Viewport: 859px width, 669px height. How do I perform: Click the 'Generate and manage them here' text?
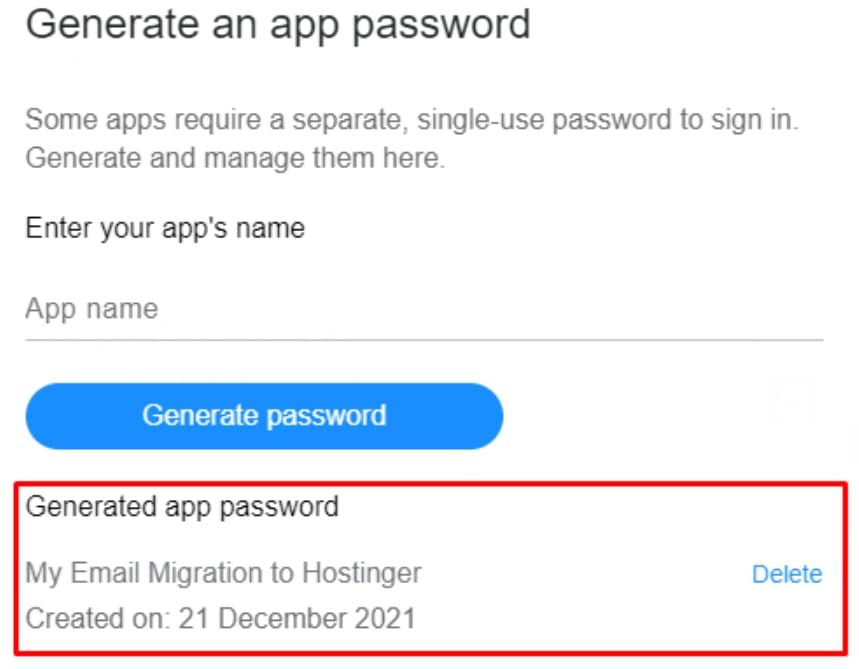point(234,158)
